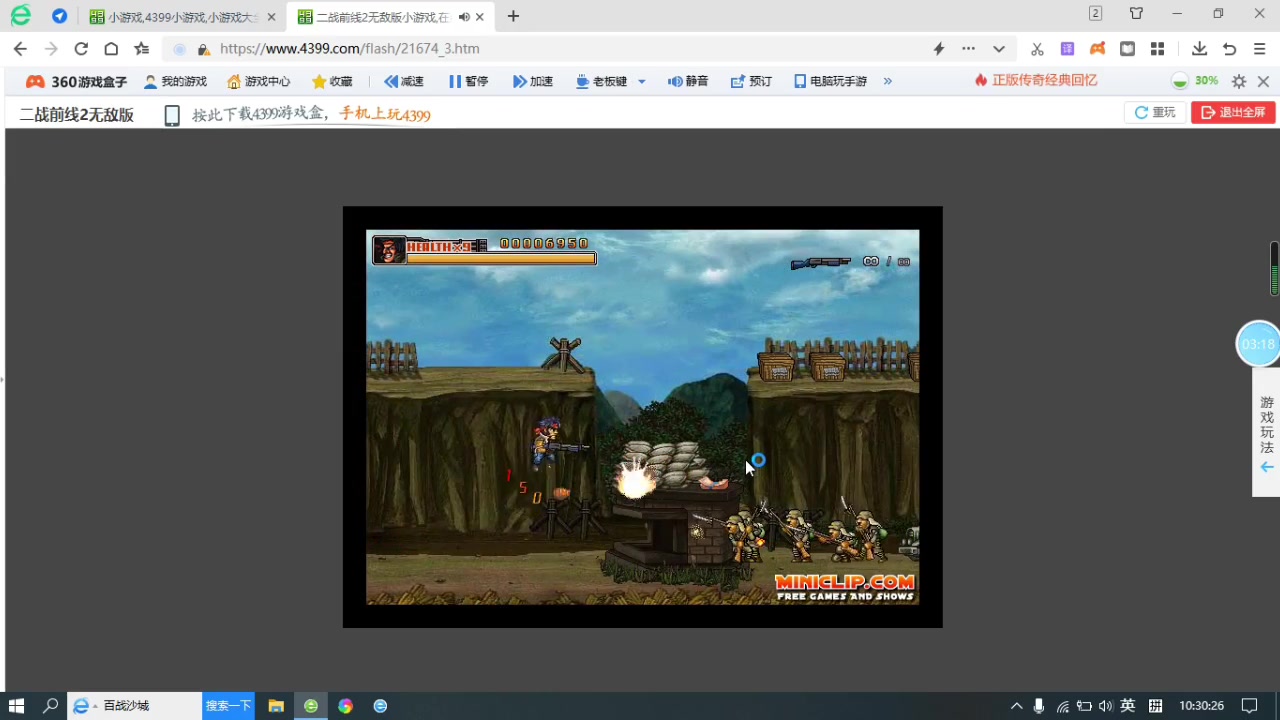Slow down the game with 减速
The width and height of the screenshot is (1280, 720).
(x=404, y=82)
